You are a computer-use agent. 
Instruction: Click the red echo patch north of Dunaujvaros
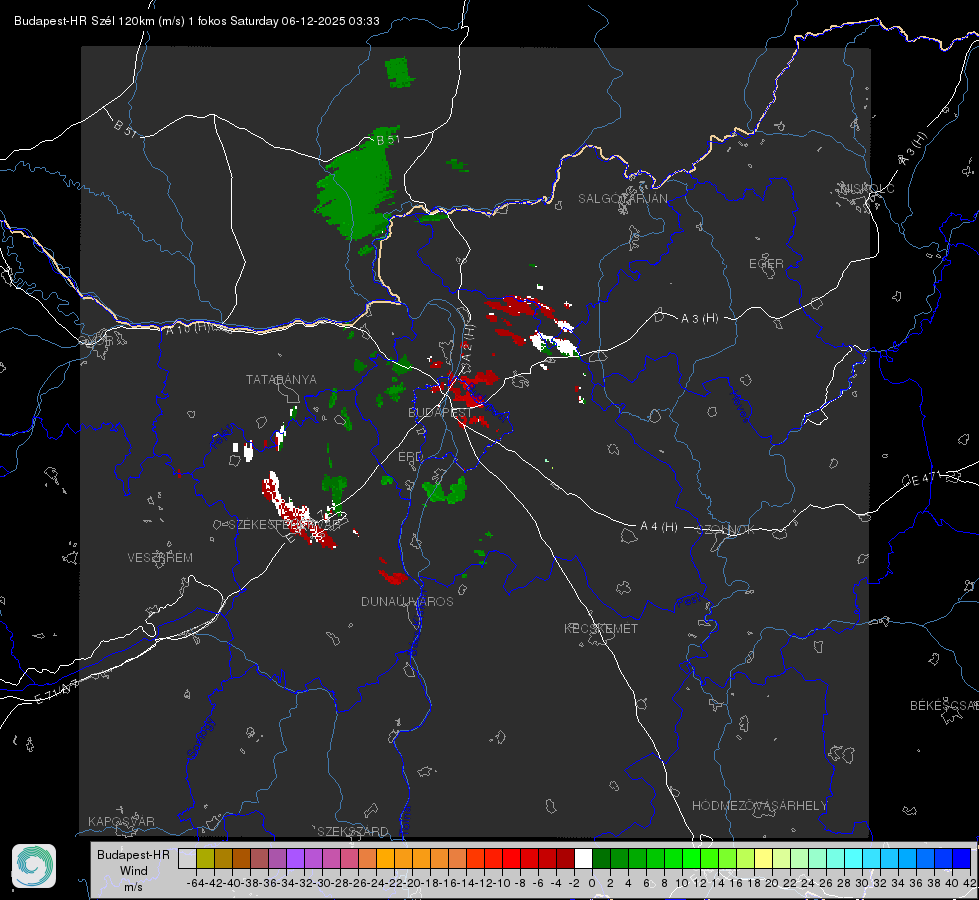pyautogui.click(x=393, y=577)
